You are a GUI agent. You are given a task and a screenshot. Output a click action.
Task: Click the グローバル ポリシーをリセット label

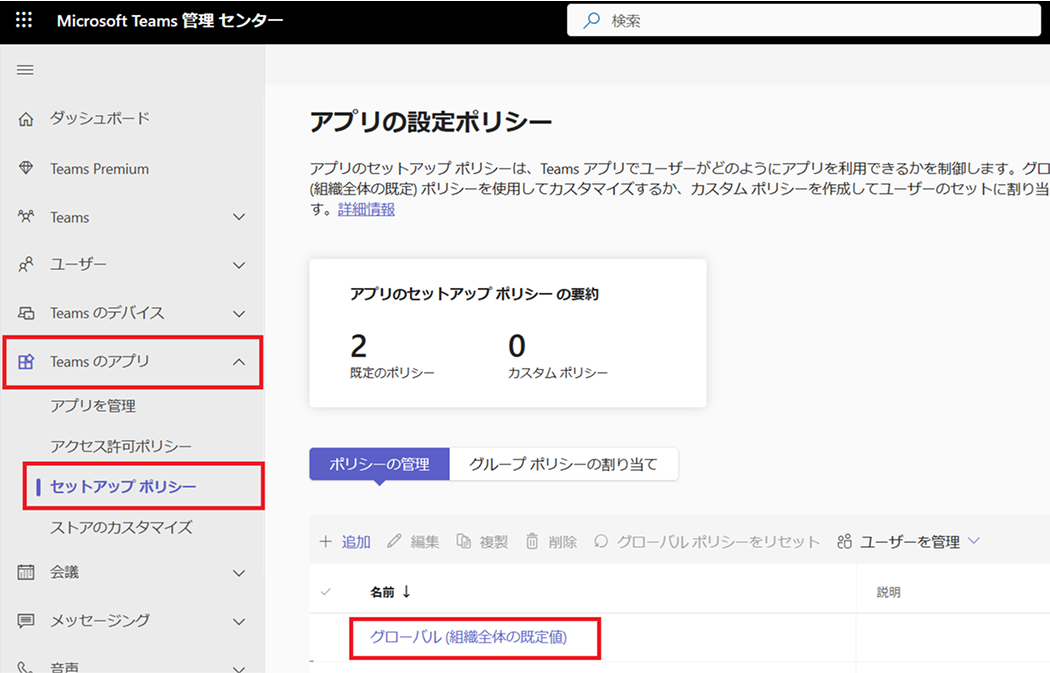pos(719,542)
